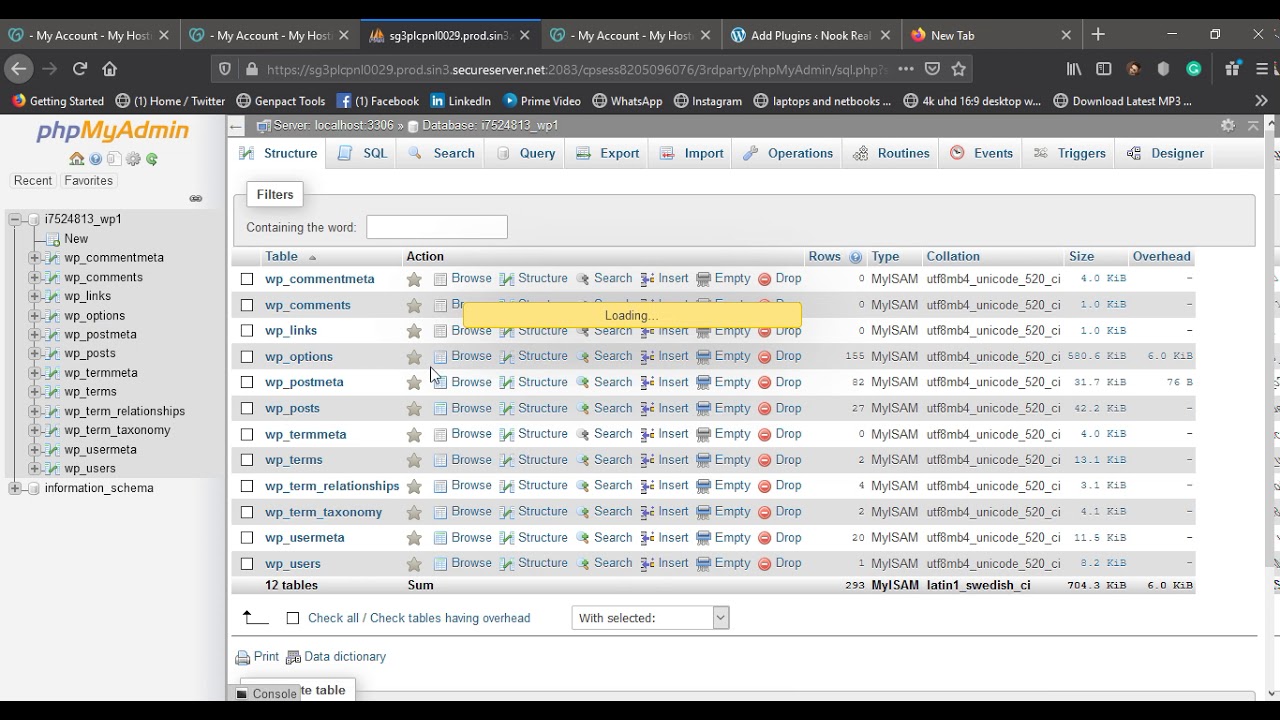
Task: Show more bookmarks with the chevron
Action: 1261,101
